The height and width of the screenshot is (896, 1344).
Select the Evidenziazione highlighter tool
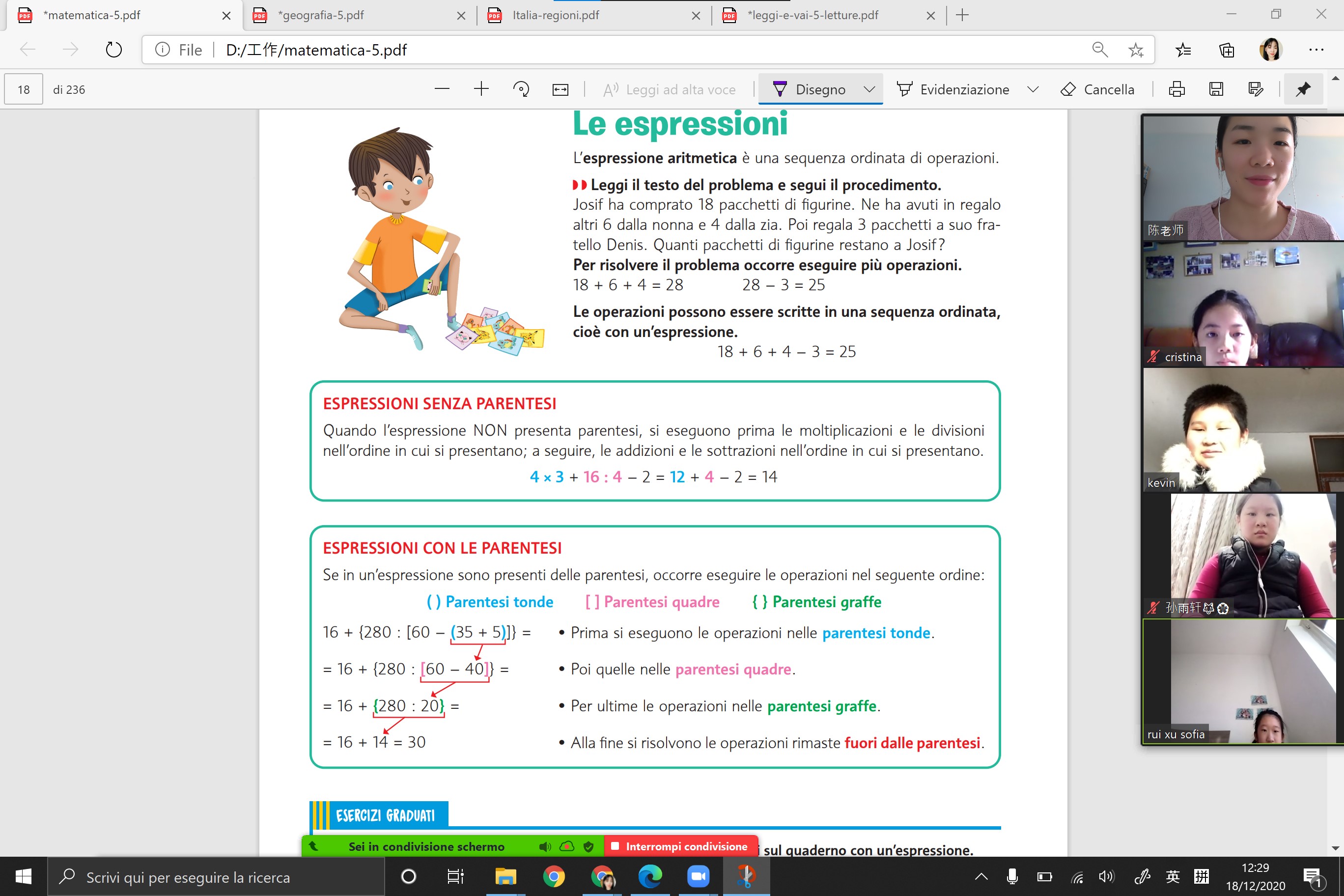tap(952, 89)
